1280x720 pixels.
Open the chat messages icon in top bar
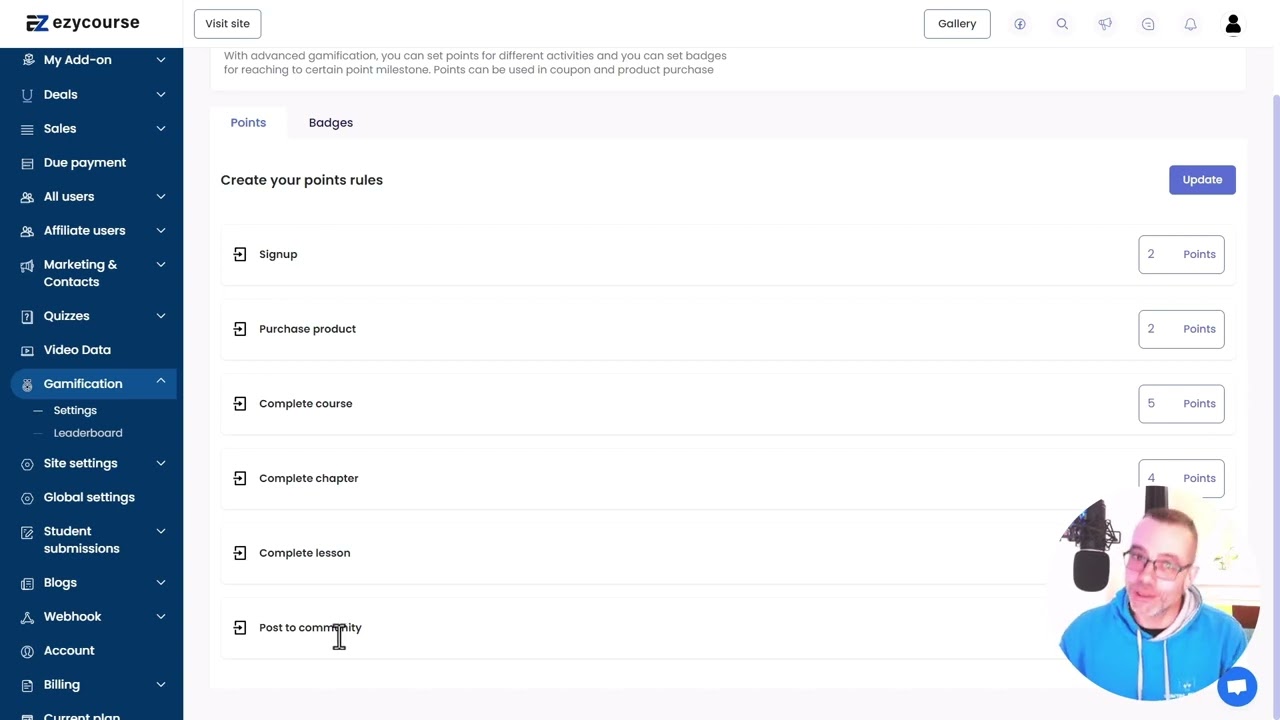pyautogui.click(x=1148, y=24)
